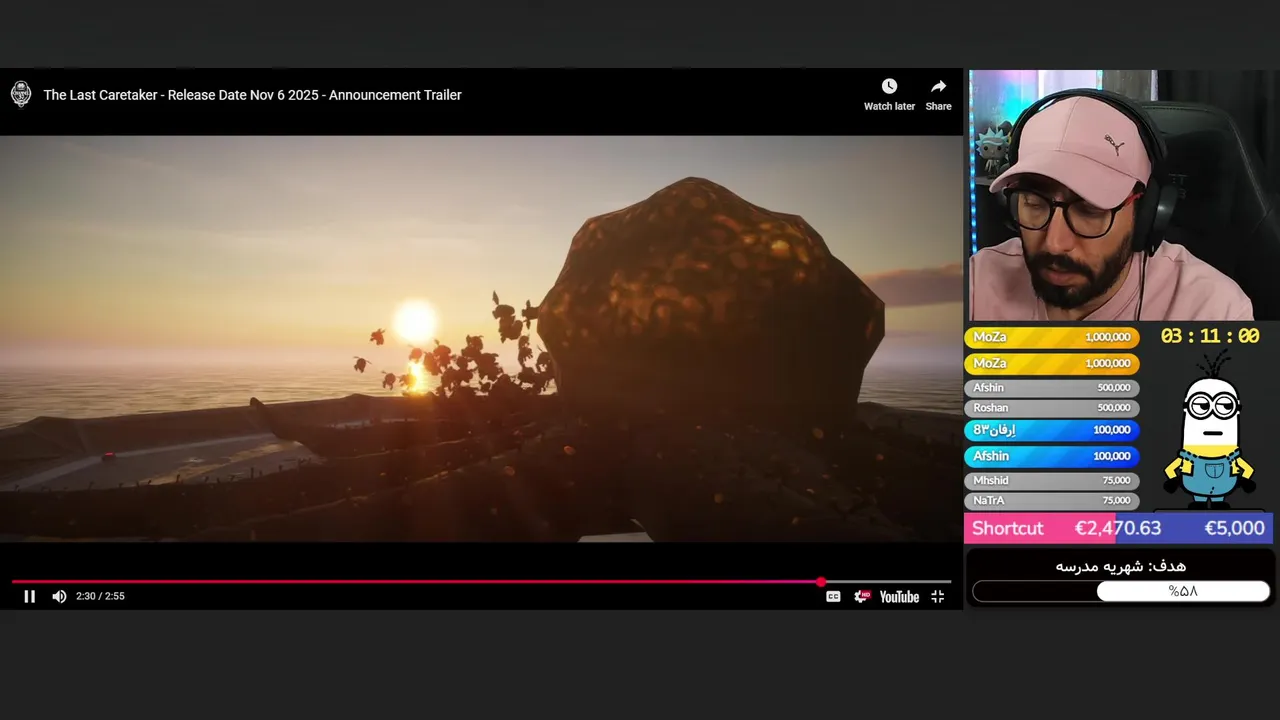Open video on YouTube logo
The image size is (1280, 720).
click(899, 597)
